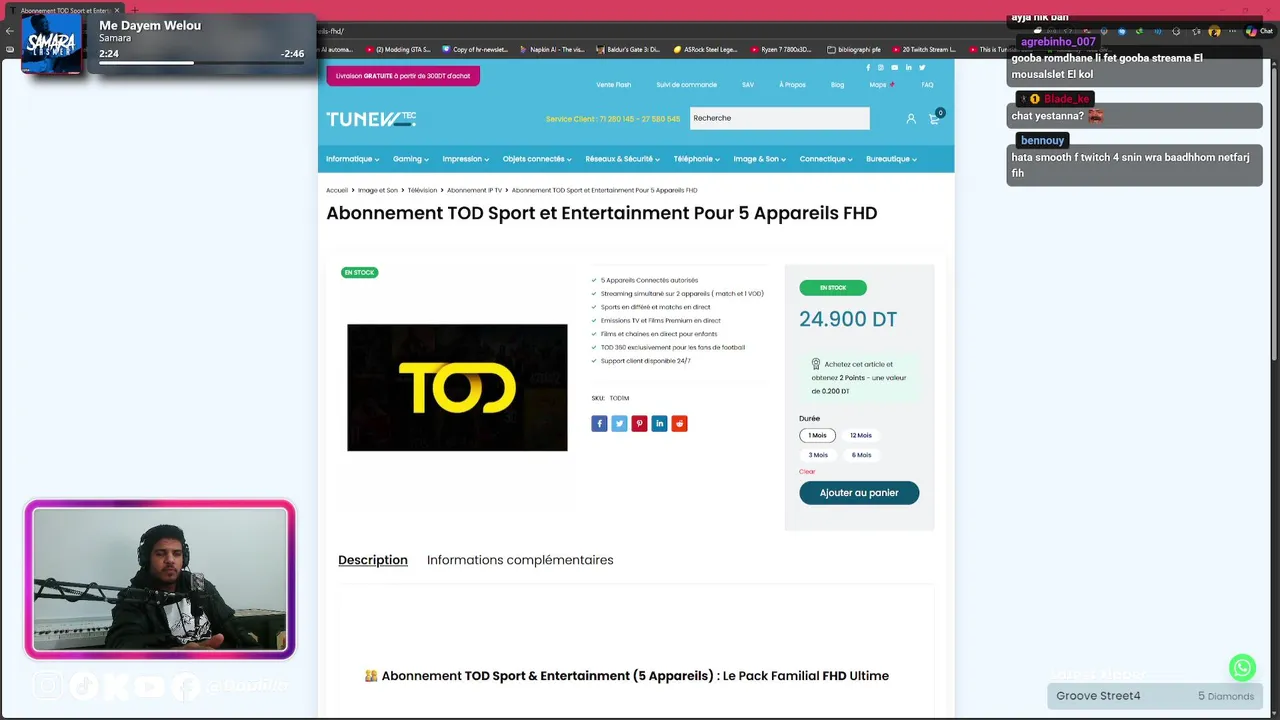The width and height of the screenshot is (1280, 720).
Task: Open the shopping cart icon
Action: [x=934, y=118]
